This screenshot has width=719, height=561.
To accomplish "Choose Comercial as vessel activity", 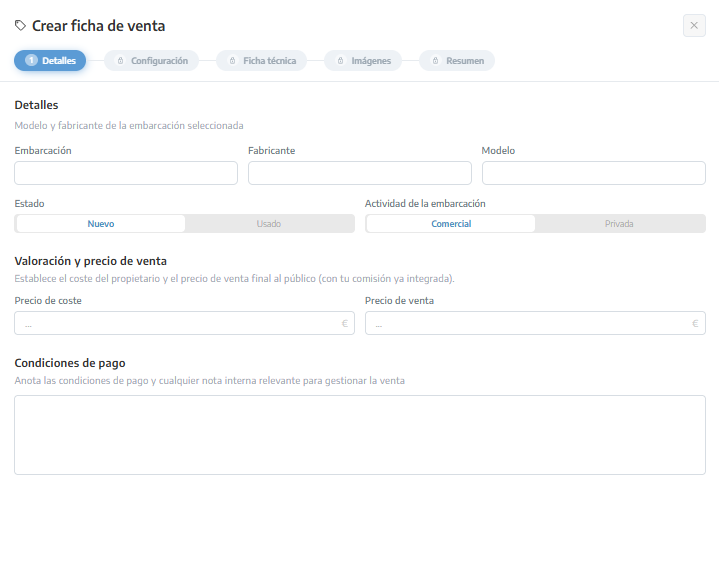I will (x=451, y=224).
